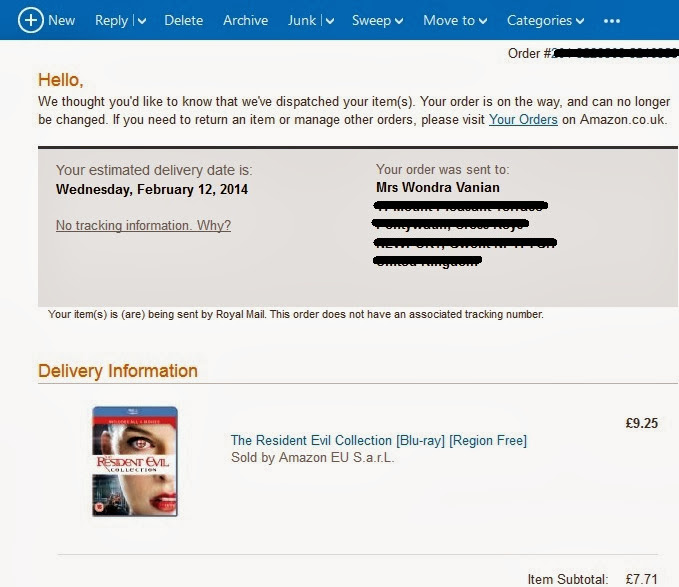Image resolution: width=679 pixels, height=587 pixels.
Task: Archive the current message
Action: pos(245,20)
